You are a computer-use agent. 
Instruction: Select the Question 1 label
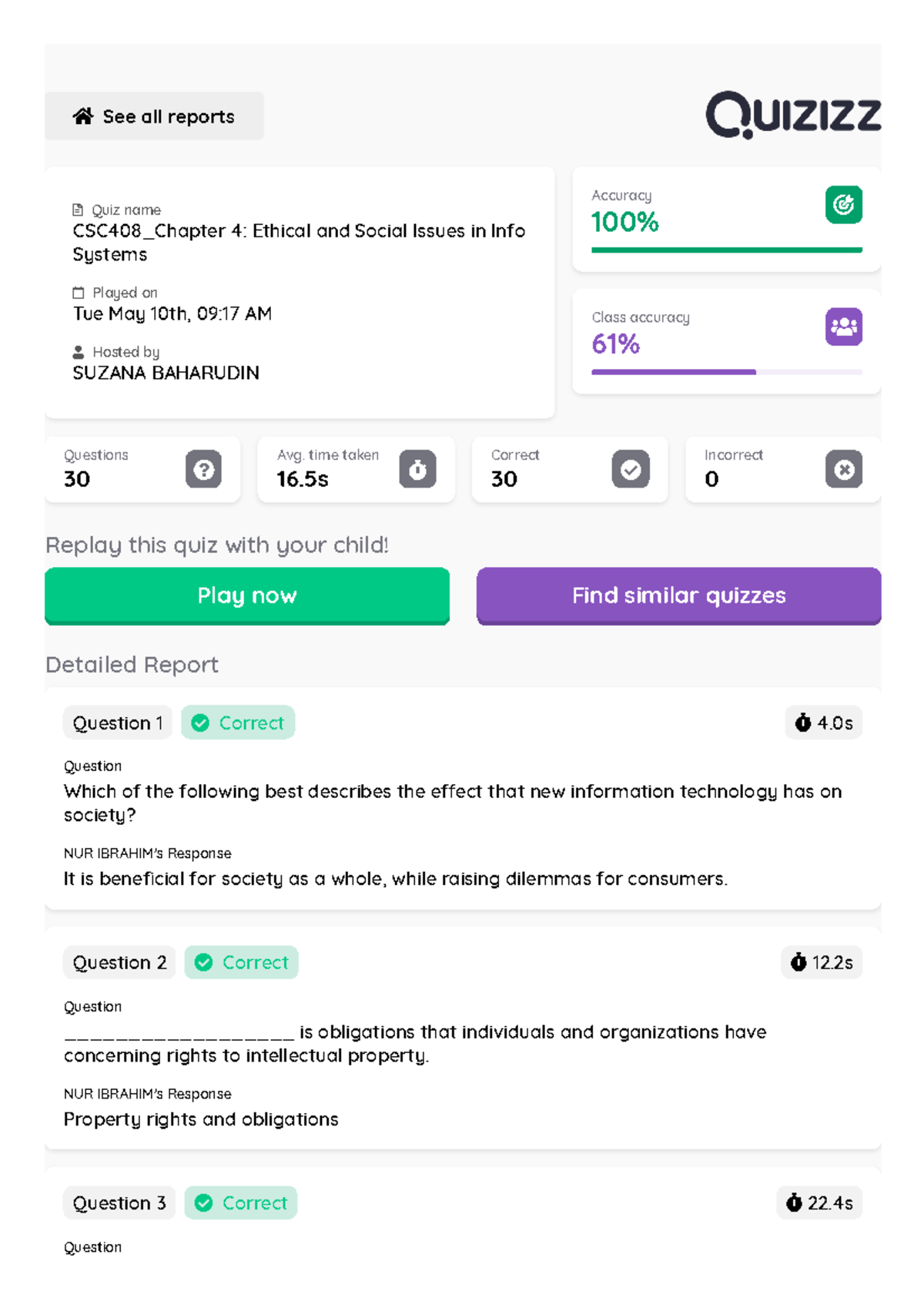tap(117, 723)
